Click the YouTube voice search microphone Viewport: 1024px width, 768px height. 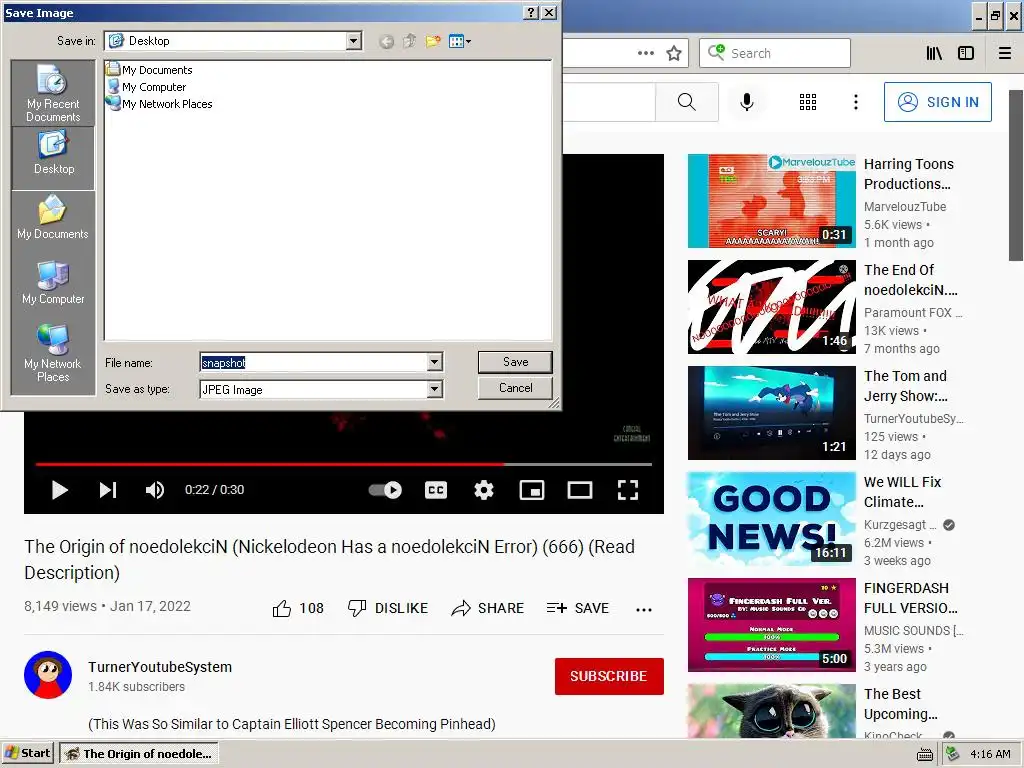[x=747, y=102]
